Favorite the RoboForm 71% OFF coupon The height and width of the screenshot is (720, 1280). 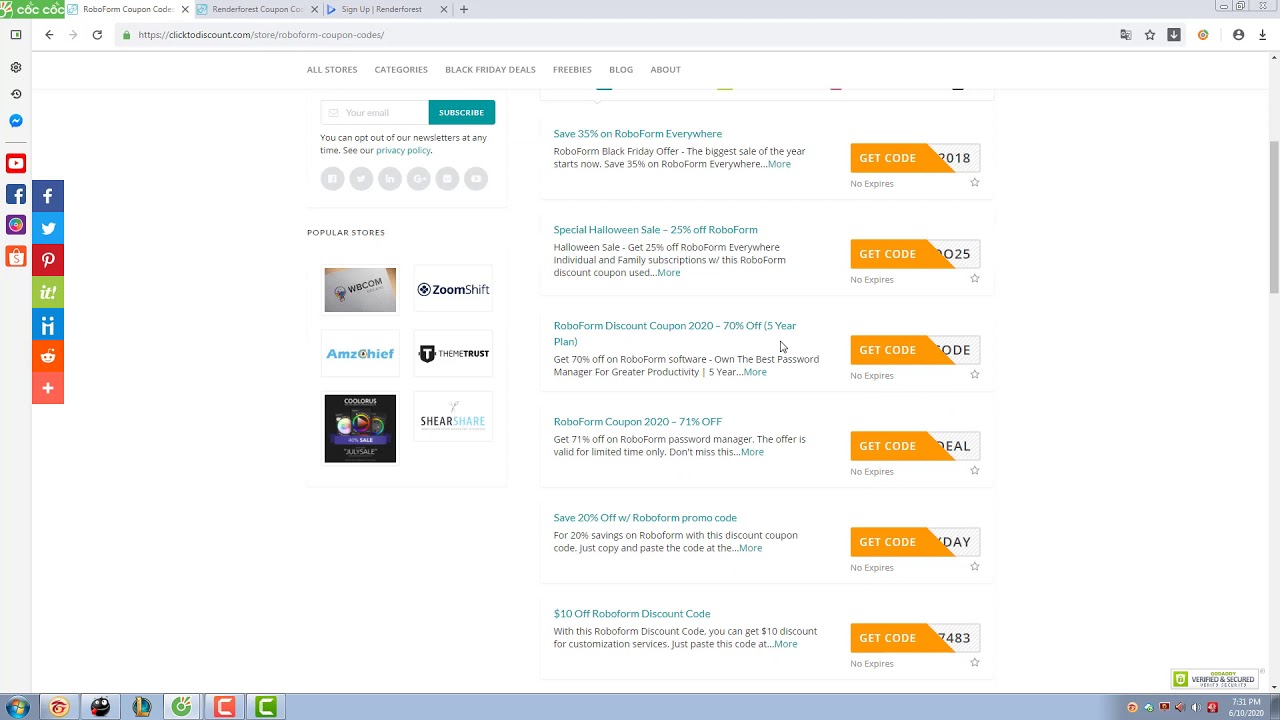[975, 471]
